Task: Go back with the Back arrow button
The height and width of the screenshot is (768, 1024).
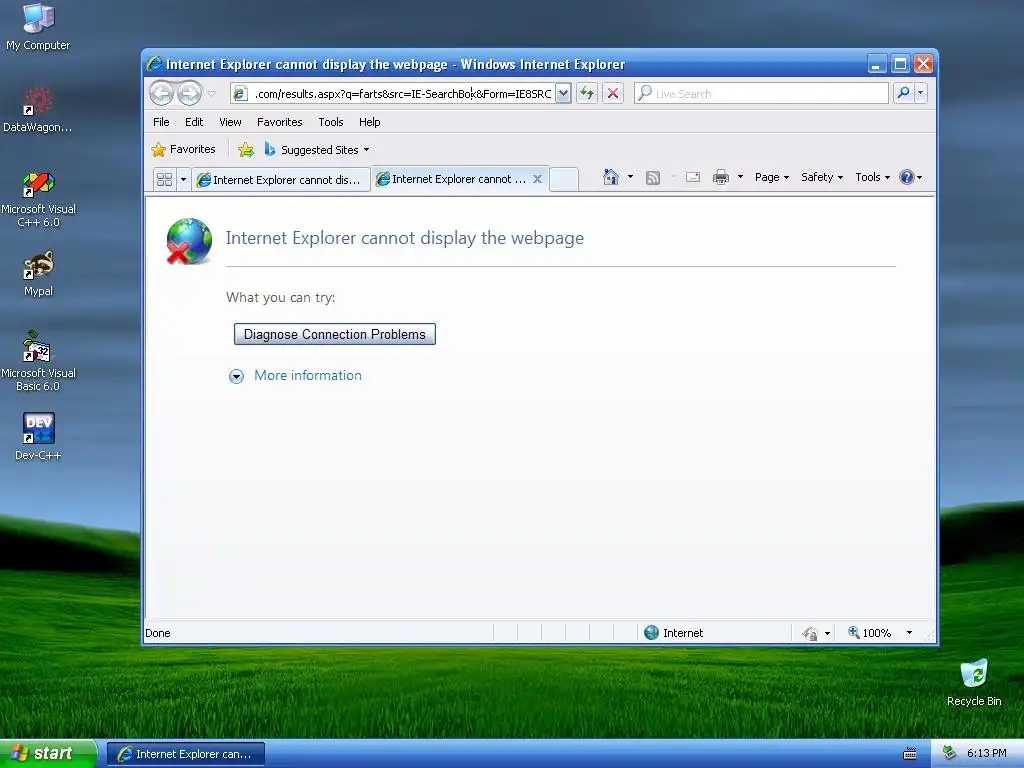Action: tap(161, 93)
